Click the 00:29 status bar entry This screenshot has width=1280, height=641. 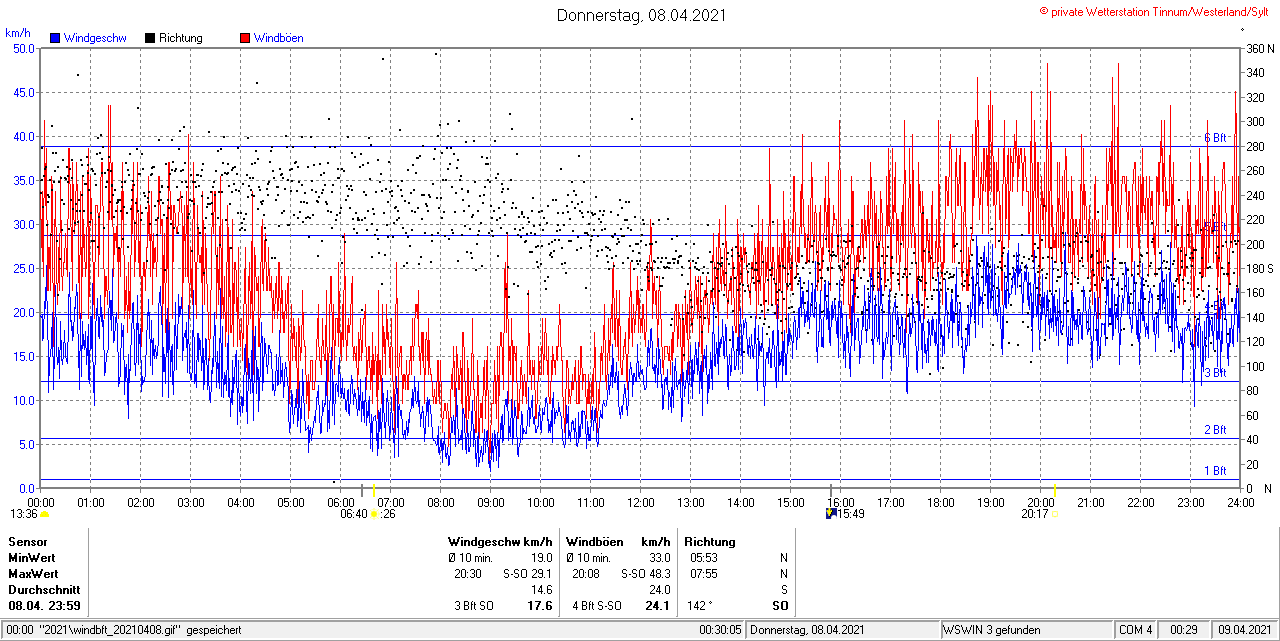[x=1185, y=630]
